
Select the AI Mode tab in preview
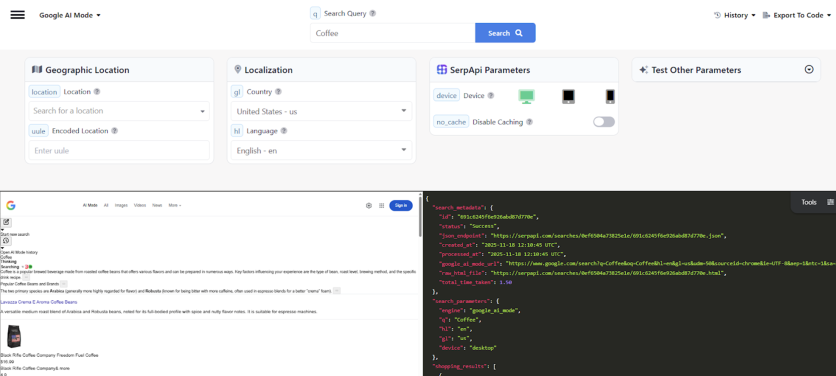[x=90, y=205]
